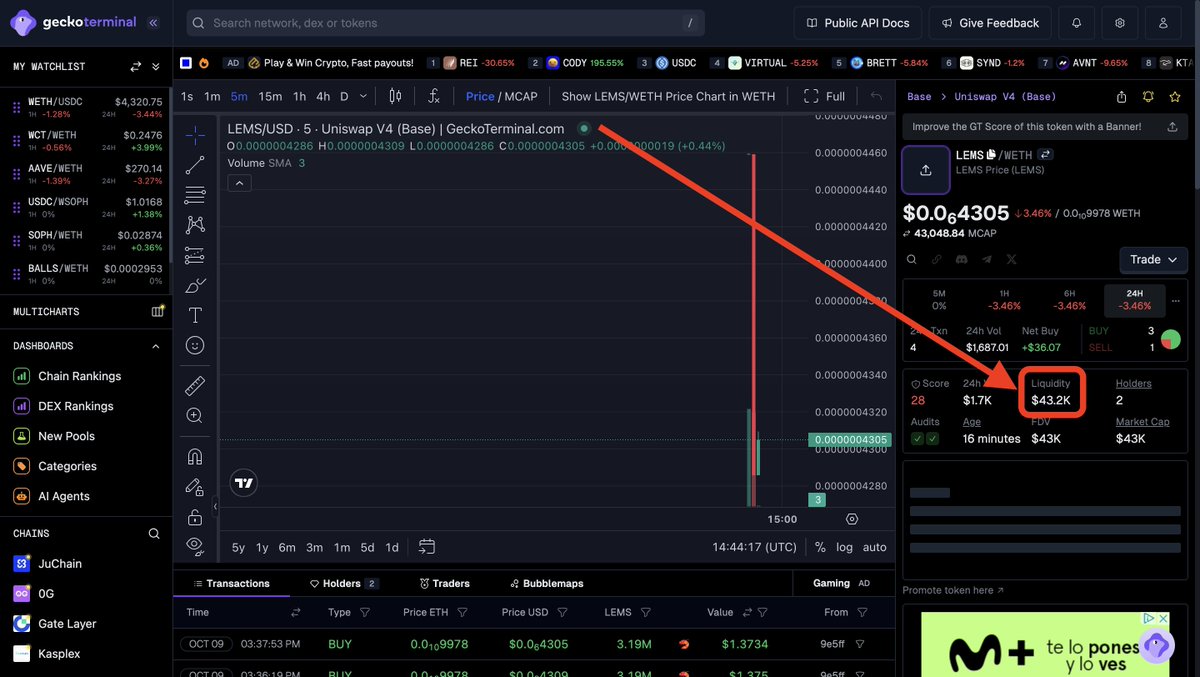1200x677 pixels.
Task: Activate the zoom in tool
Action: pos(195,415)
